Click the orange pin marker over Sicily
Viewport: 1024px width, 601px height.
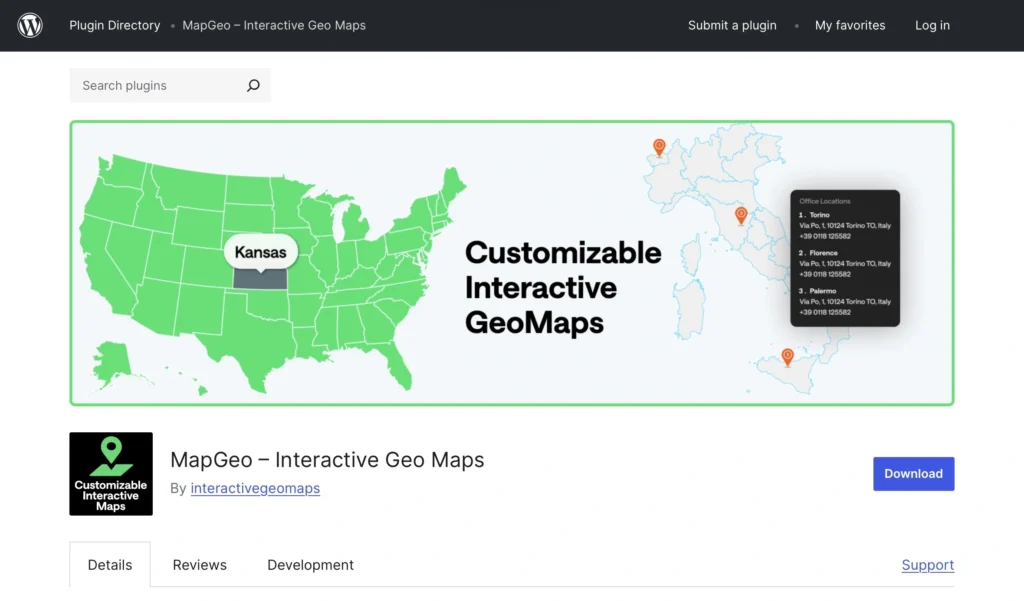(x=788, y=356)
